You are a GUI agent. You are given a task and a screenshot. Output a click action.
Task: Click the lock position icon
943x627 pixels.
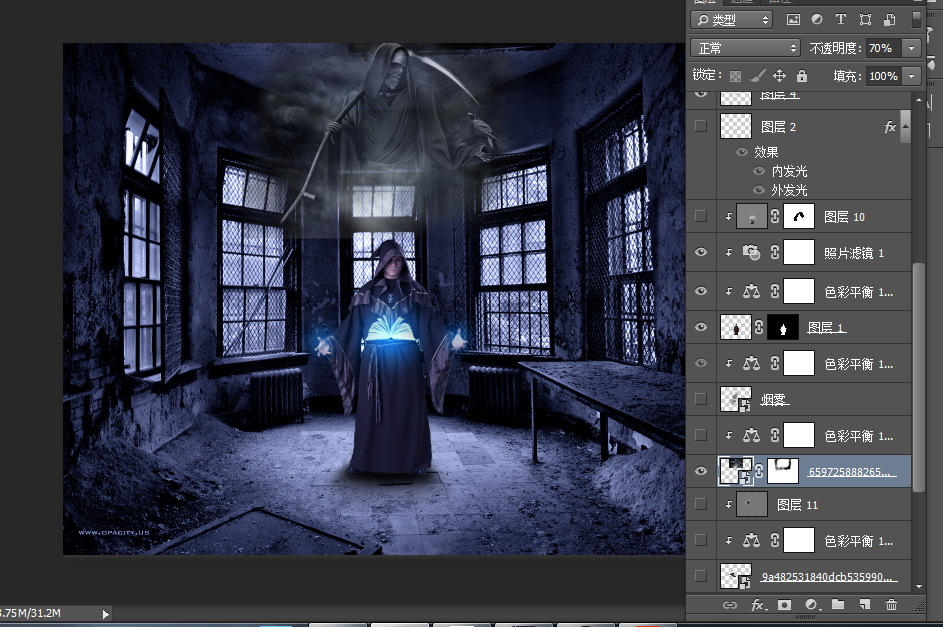[x=781, y=76]
